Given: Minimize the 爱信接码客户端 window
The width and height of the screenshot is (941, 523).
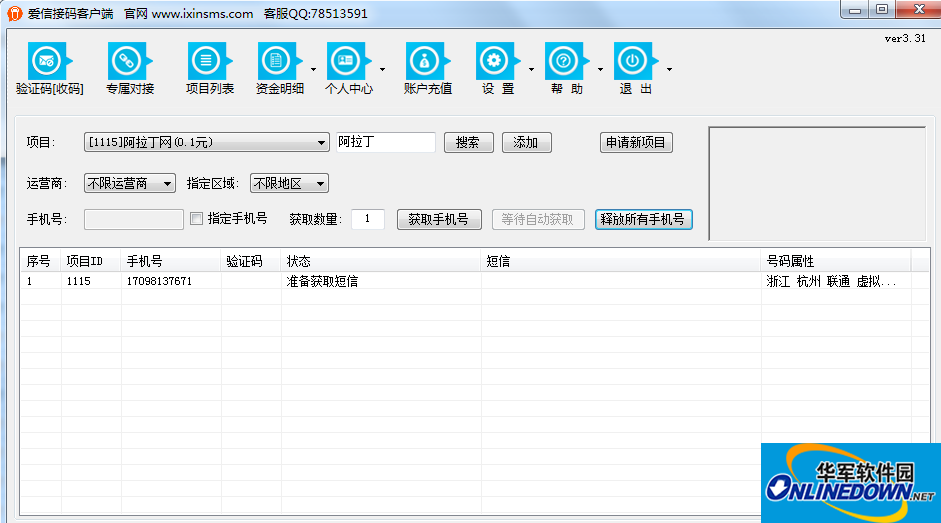Looking at the screenshot, I should click(855, 10).
